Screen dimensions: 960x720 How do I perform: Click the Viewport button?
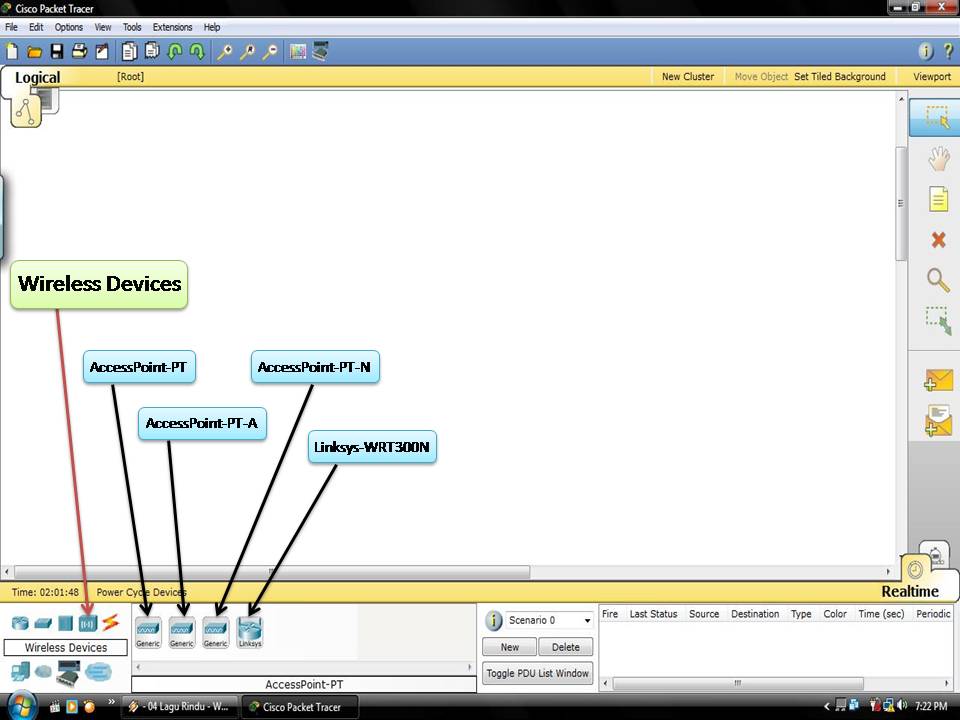(932, 77)
